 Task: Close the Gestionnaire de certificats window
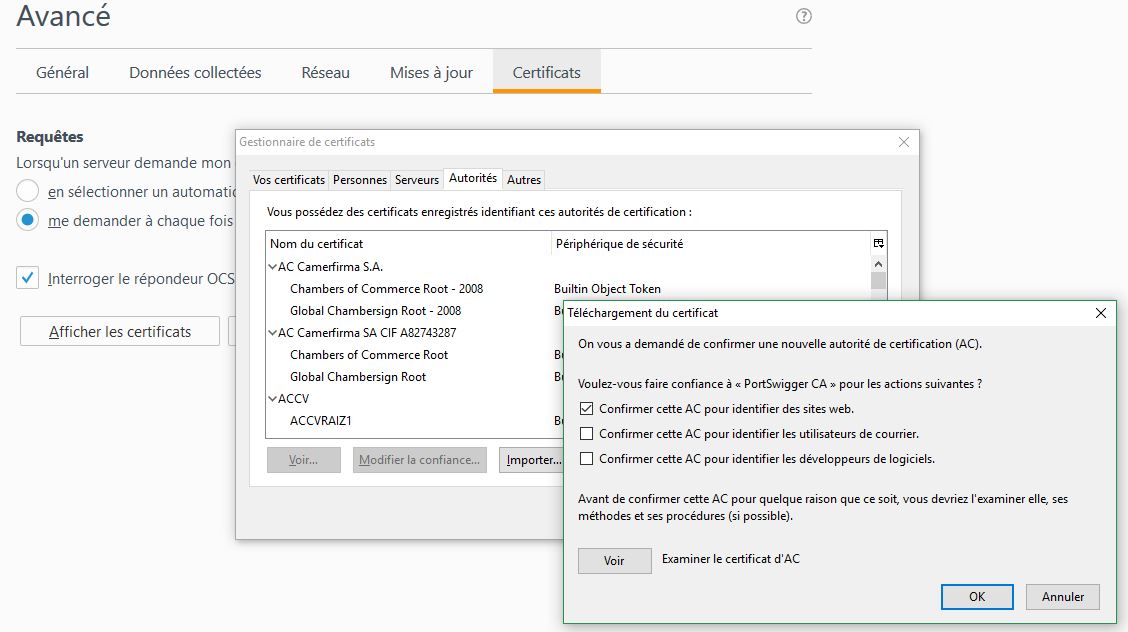click(x=904, y=142)
